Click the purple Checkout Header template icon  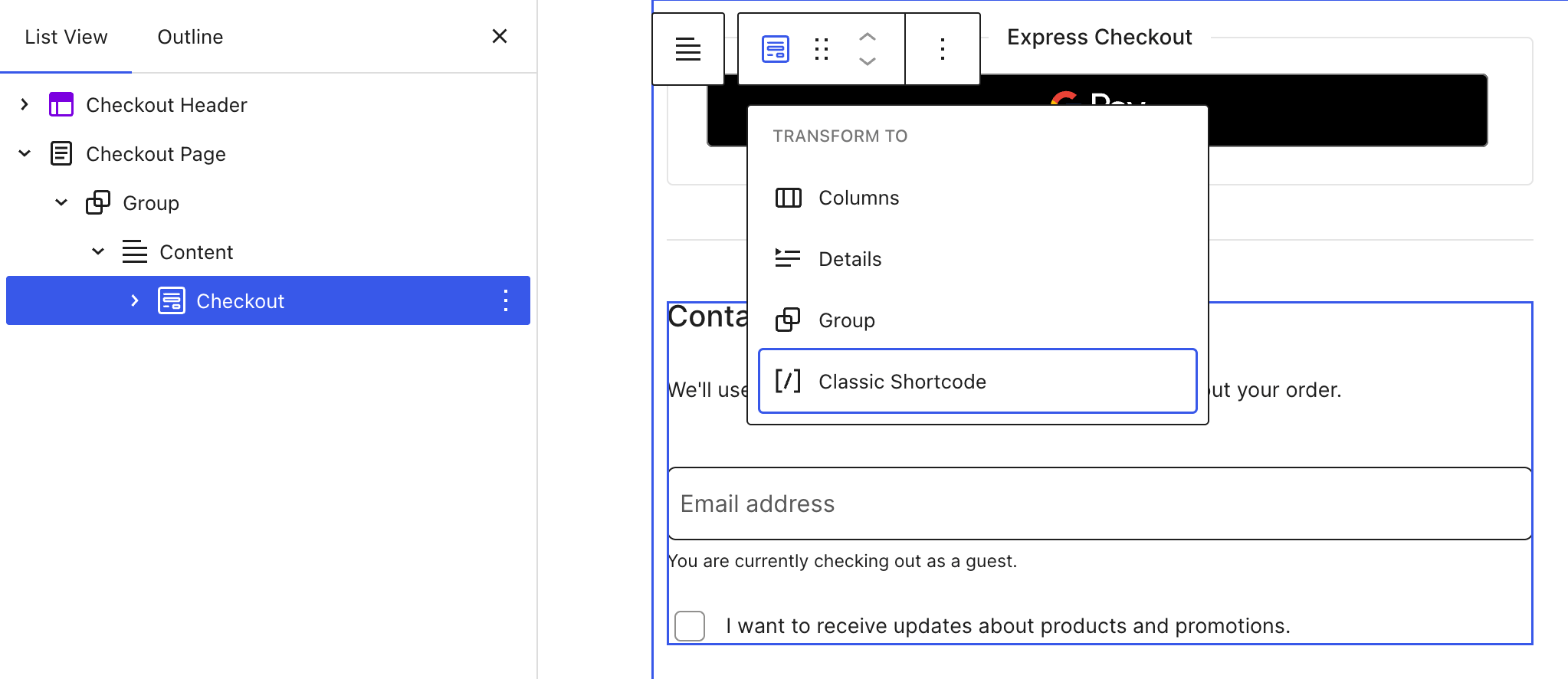point(61,104)
